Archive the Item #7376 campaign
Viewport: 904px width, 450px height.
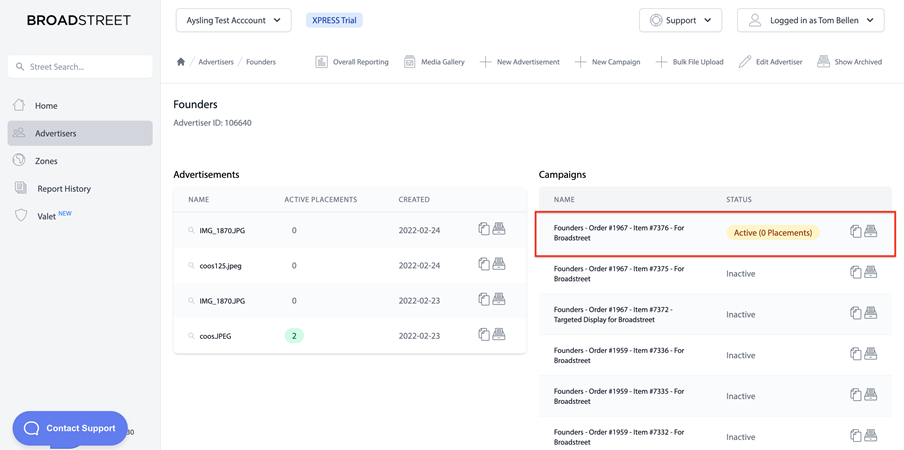click(871, 232)
